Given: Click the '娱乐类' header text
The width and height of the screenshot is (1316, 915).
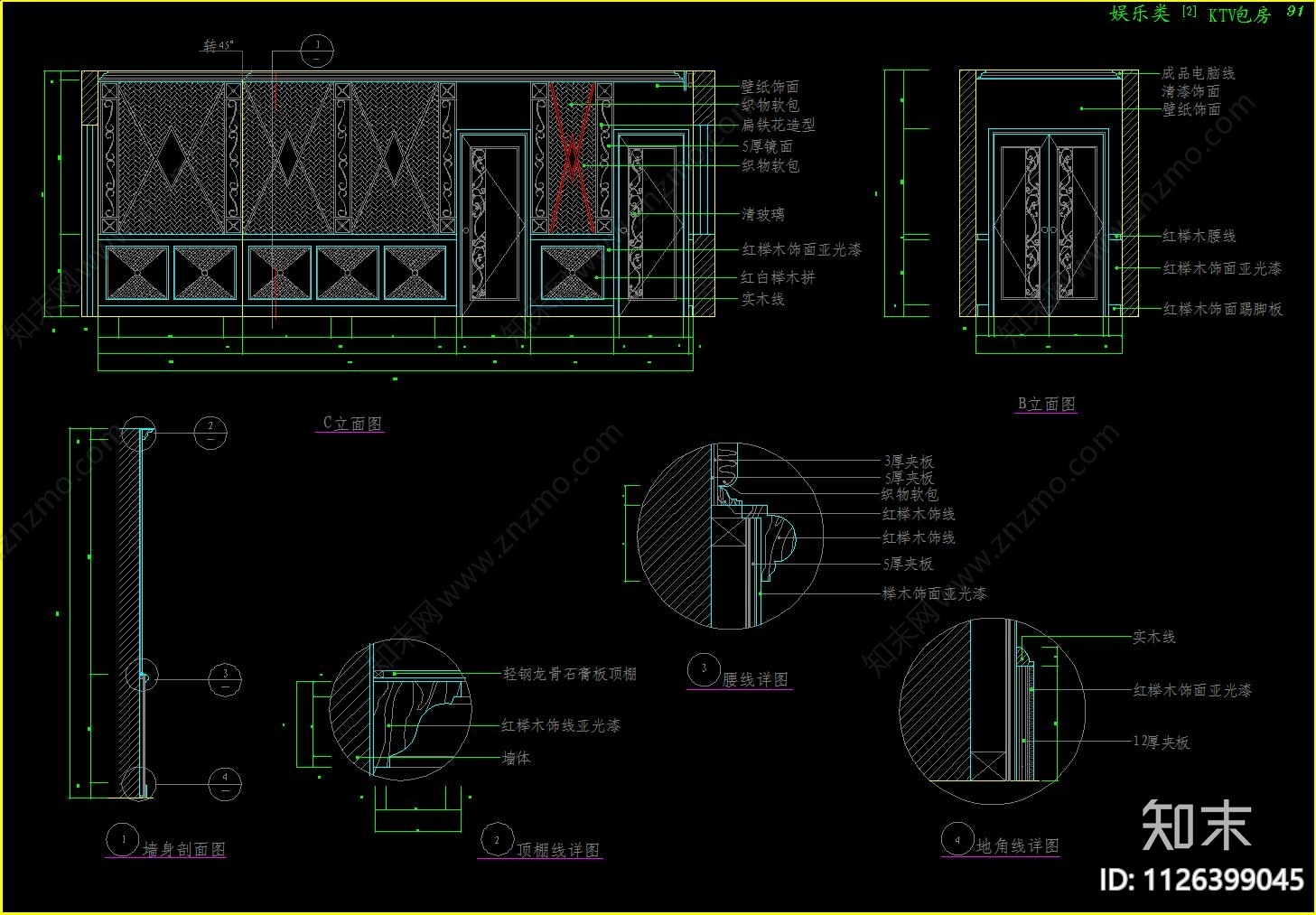Looking at the screenshot, I should pyautogui.click(x=1139, y=14).
